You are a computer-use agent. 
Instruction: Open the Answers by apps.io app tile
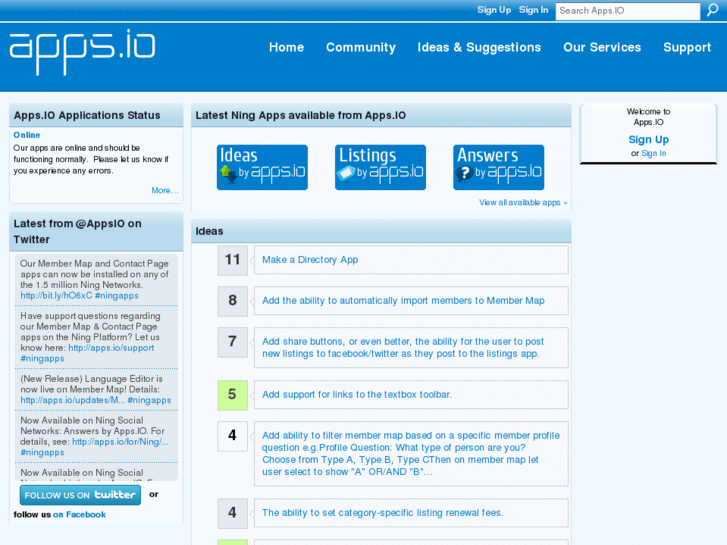pyautogui.click(x=498, y=167)
